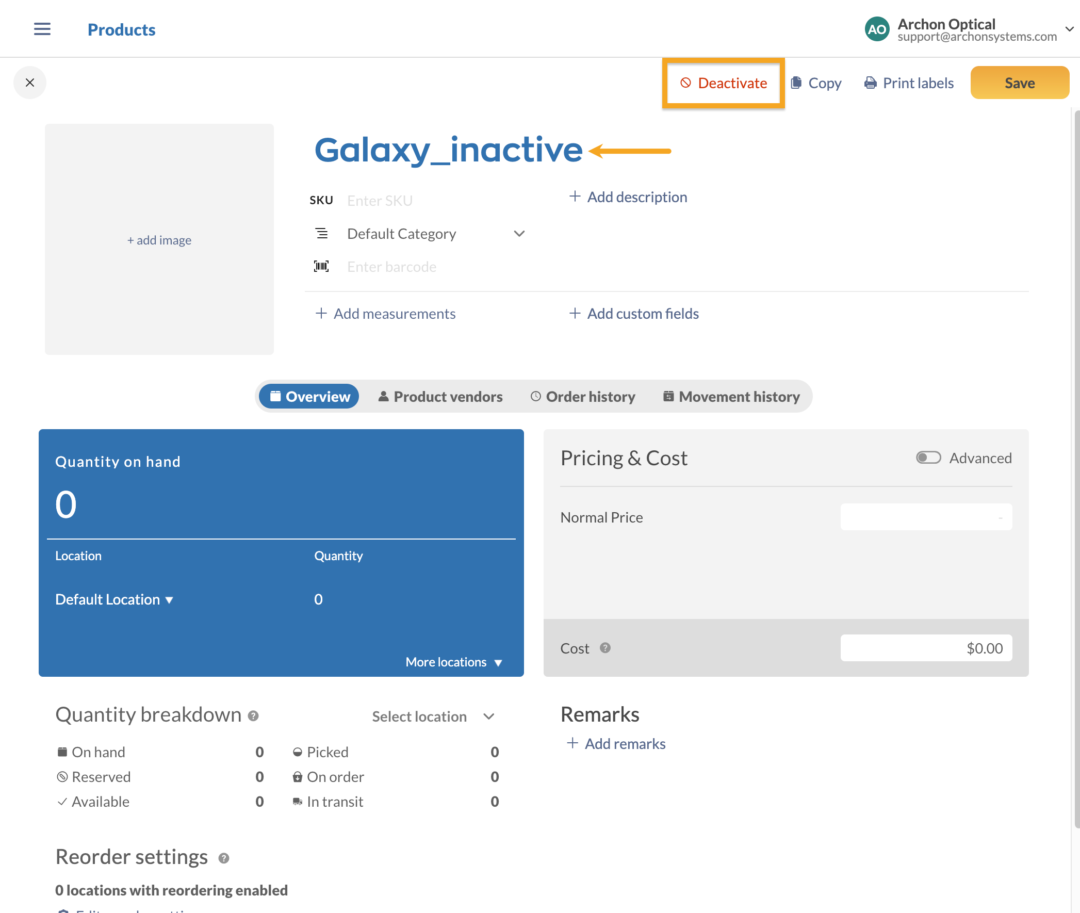Switch to the Order history tab
This screenshot has height=913, width=1080.
tap(583, 396)
